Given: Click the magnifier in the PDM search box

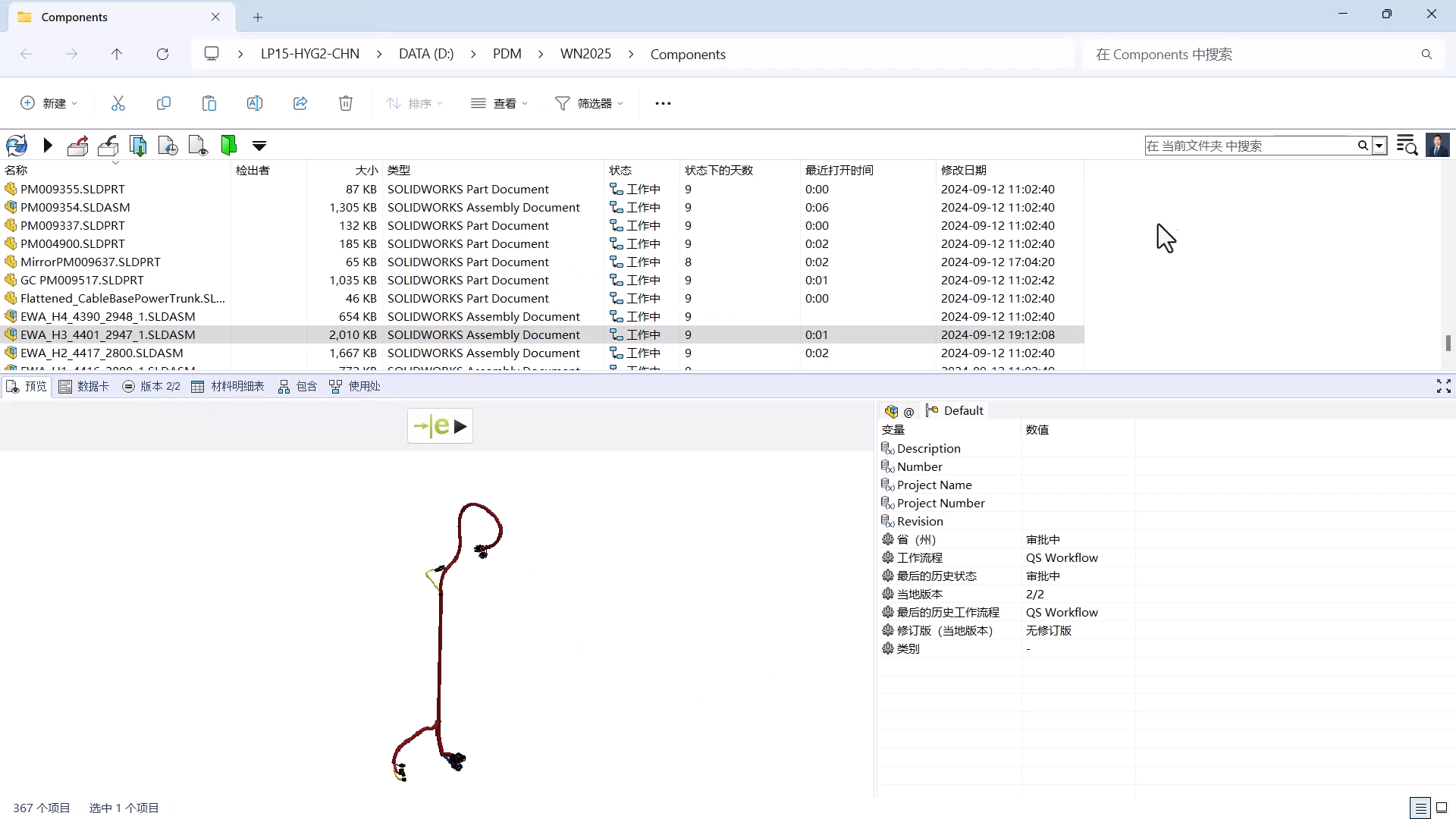Looking at the screenshot, I should point(1363,146).
